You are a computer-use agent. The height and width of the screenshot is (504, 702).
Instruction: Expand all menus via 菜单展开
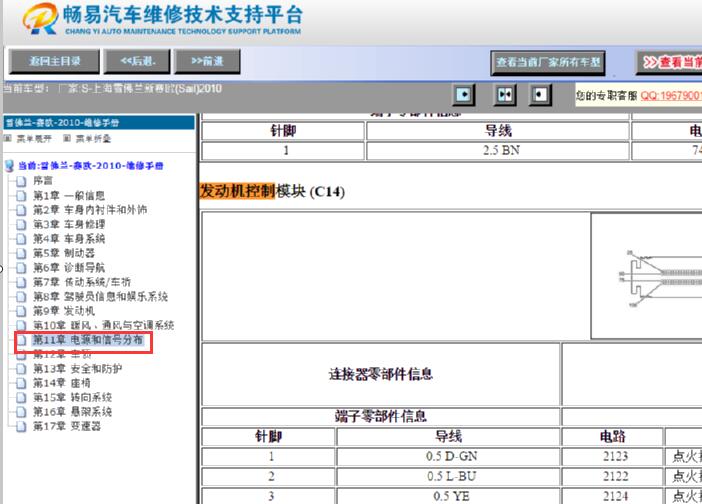(x=34, y=139)
